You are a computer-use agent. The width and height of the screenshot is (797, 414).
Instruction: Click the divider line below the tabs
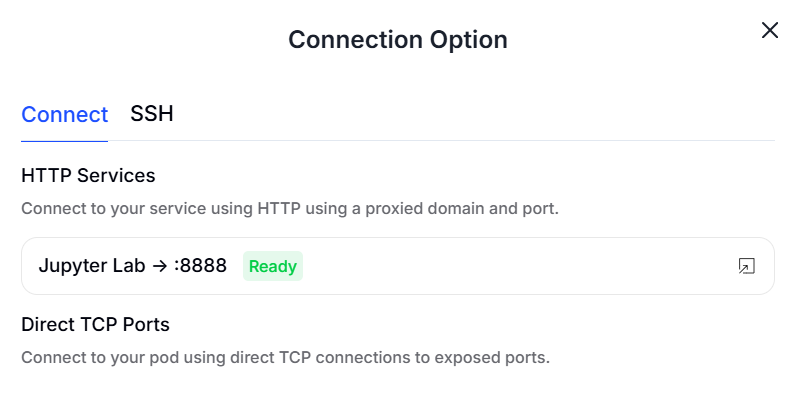click(450, 141)
